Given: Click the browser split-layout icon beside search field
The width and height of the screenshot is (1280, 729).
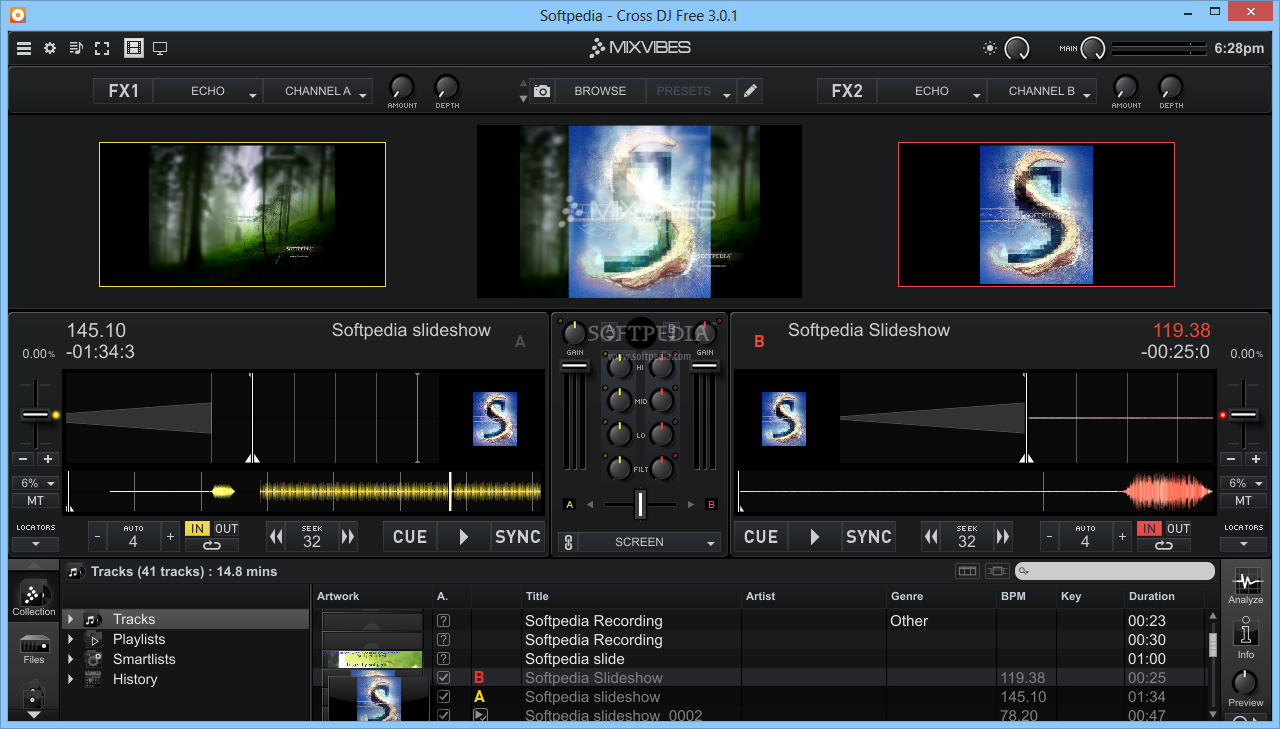Looking at the screenshot, I should pyautogui.click(x=997, y=571).
